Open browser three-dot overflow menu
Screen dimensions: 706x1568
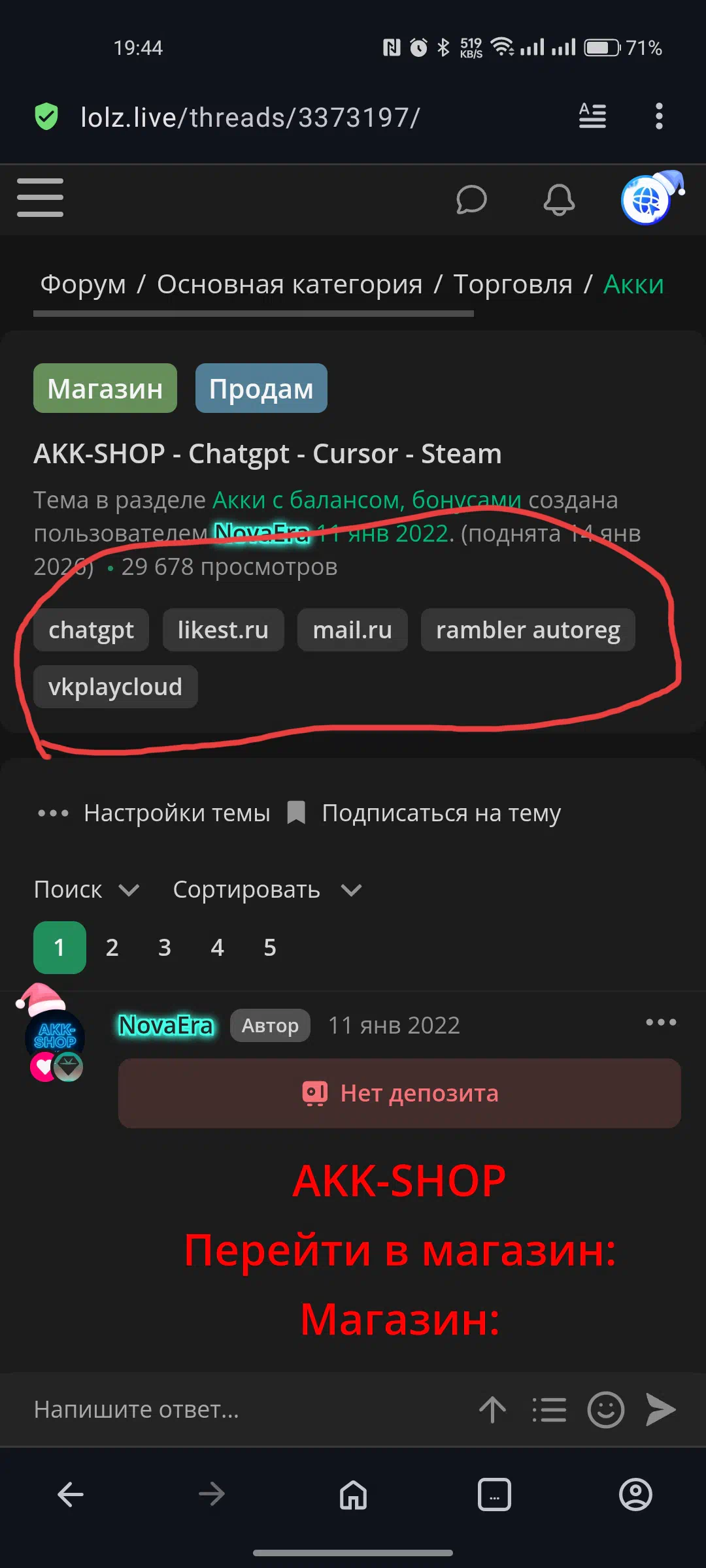click(659, 116)
